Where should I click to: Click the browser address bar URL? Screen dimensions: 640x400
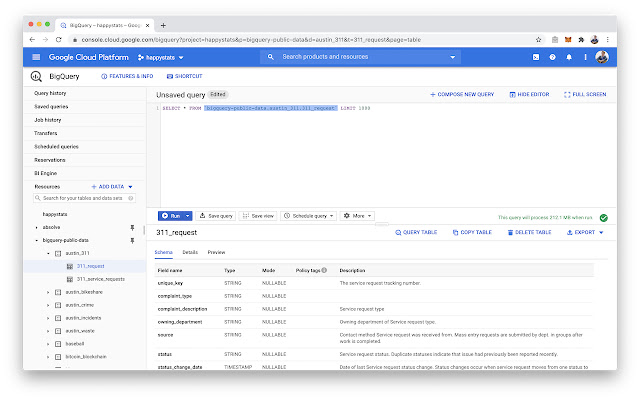251,40
